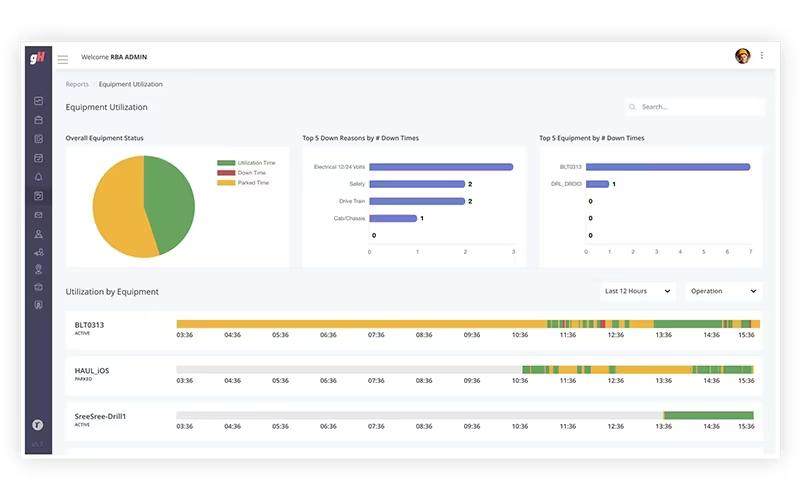Select the BLT0313 equipment name
This screenshot has width=800, height=500.
tap(89, 324)
